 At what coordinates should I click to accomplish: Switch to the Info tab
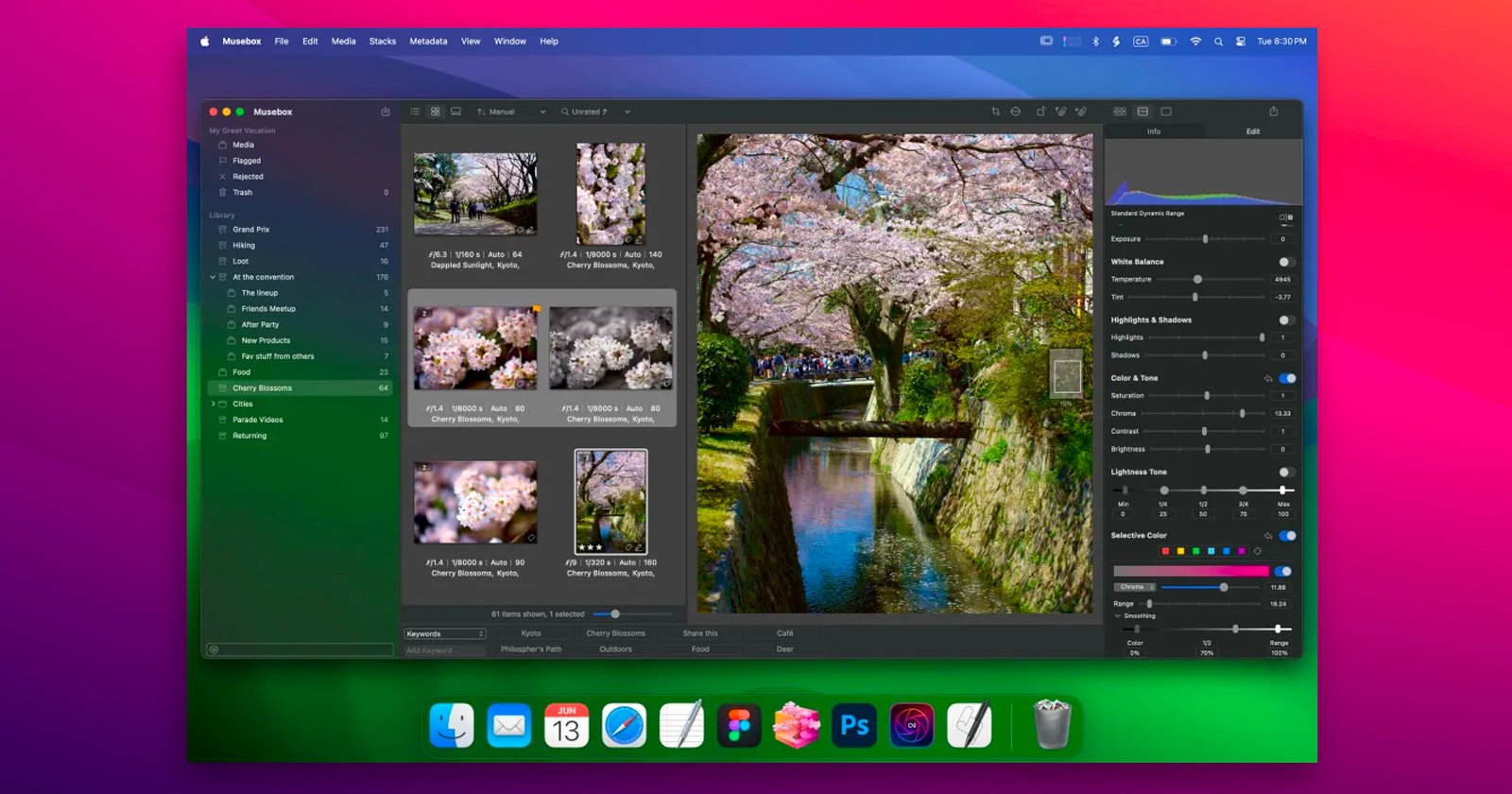pos(1154,131)
